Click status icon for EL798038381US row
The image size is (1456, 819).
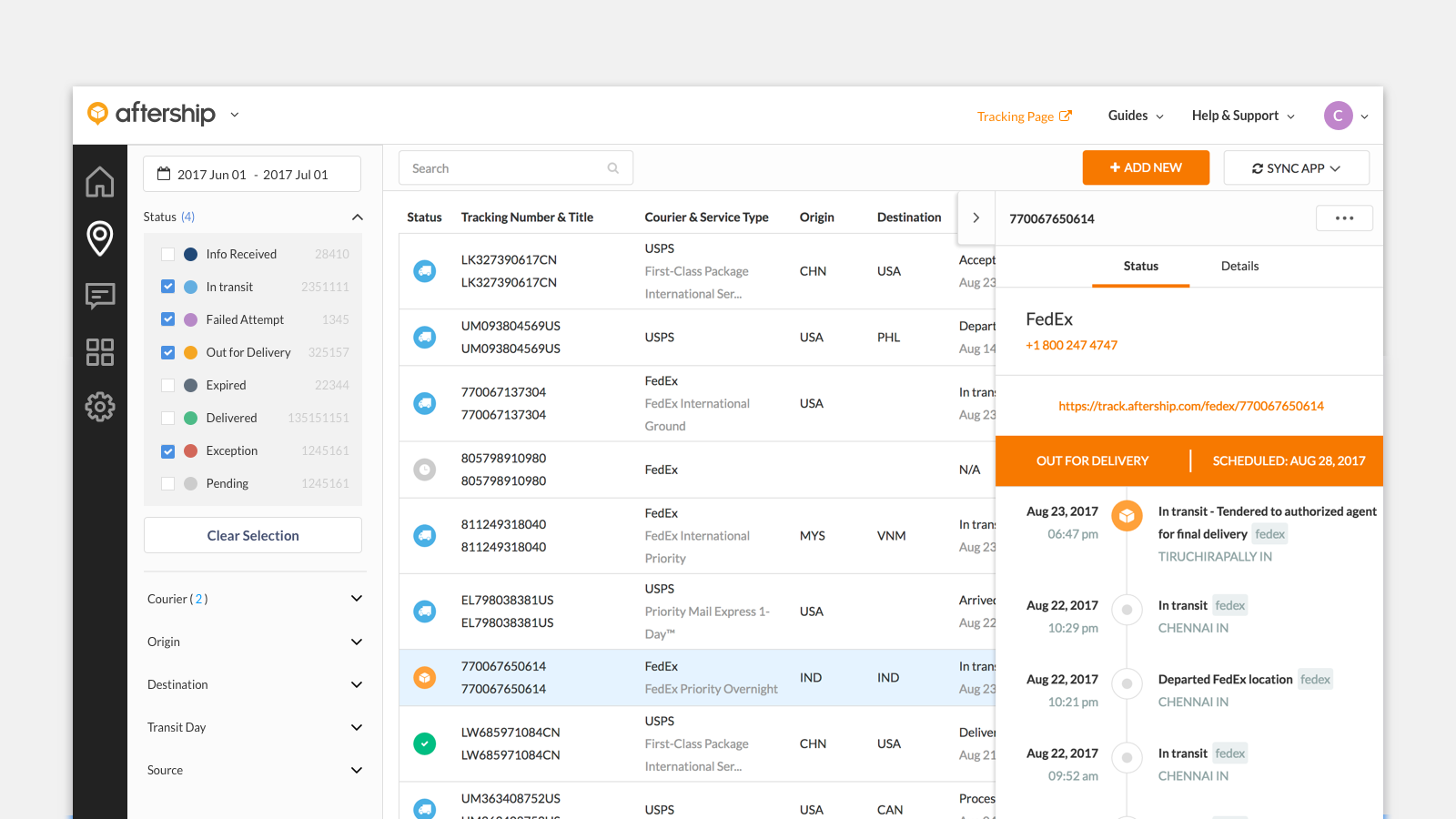(425, 612)
